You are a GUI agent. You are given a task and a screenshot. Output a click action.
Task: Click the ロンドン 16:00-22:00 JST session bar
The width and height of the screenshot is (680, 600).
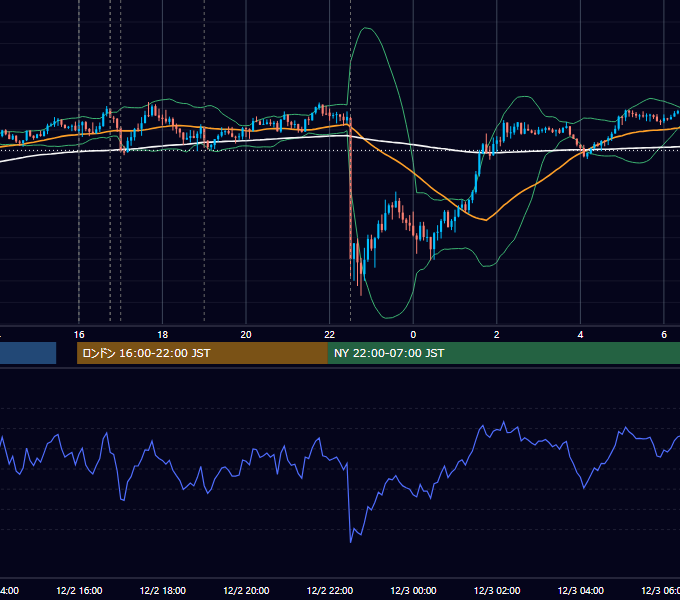click(202, 353)
